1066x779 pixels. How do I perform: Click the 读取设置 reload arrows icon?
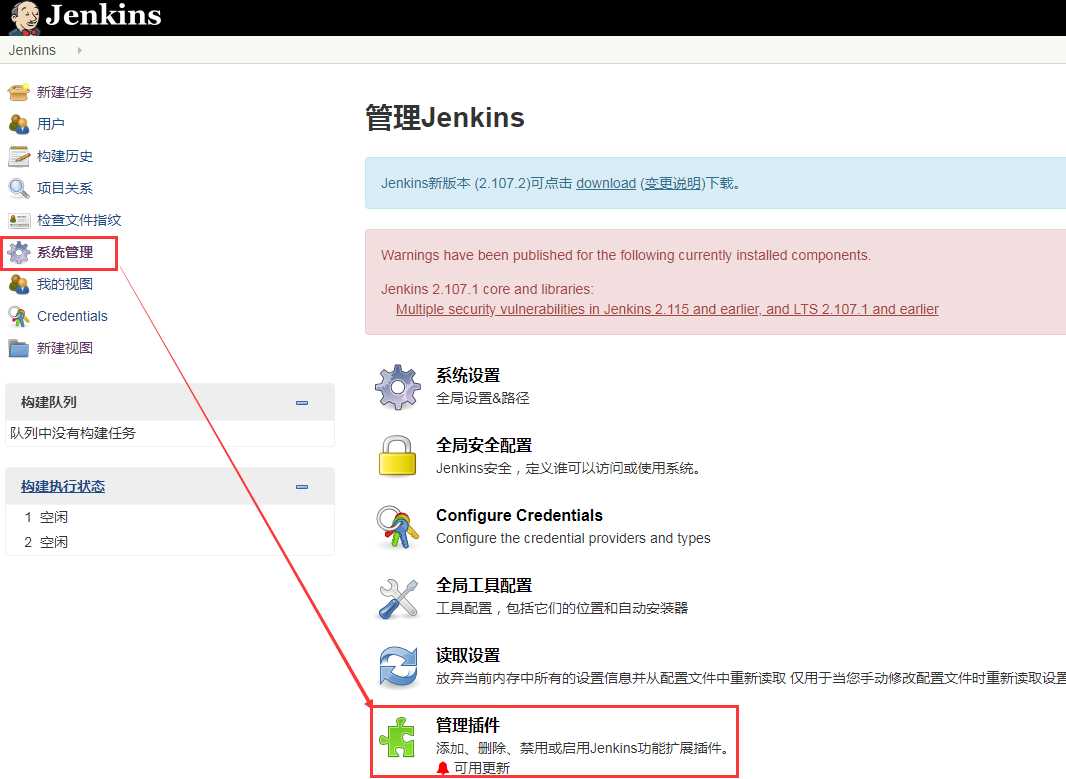point(398,666)
